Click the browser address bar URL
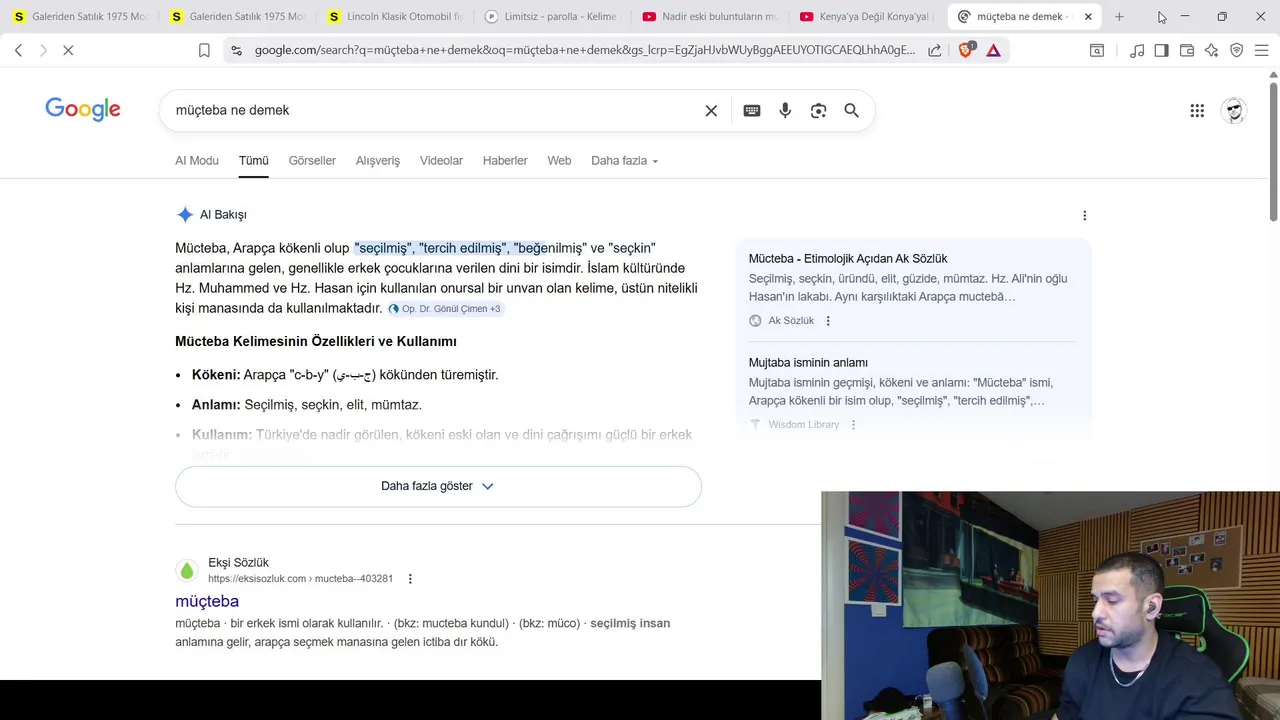This screenshot has width=1280, height=720. tap(584, 50)
